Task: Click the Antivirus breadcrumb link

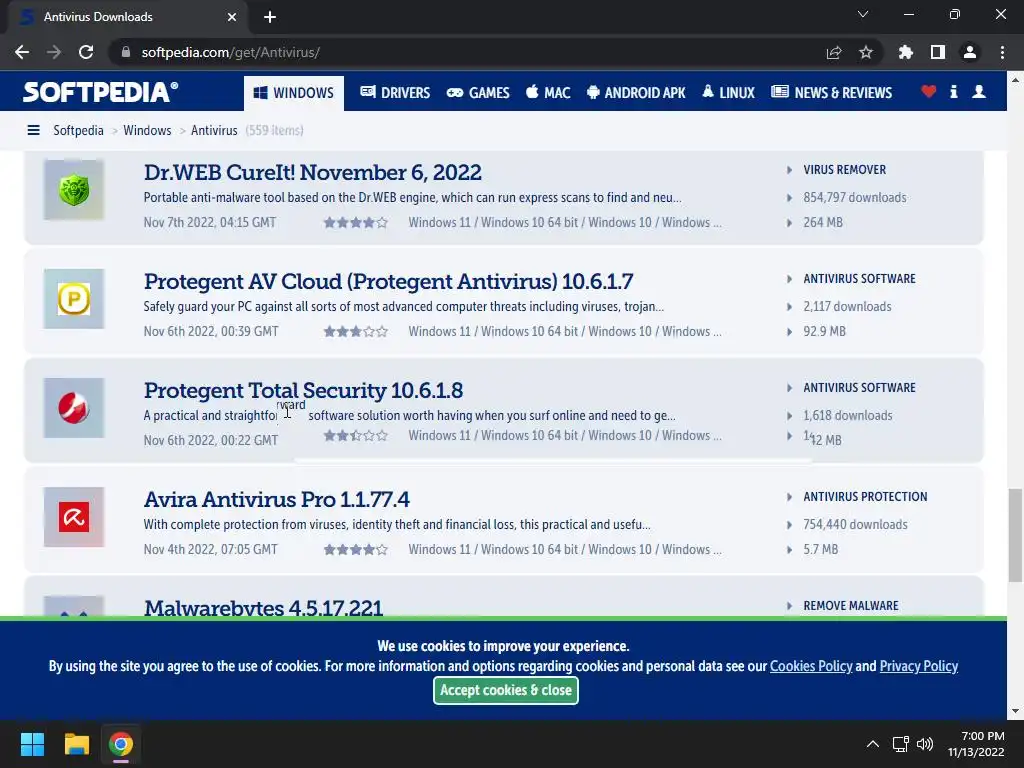Action: [x=214, y=131]
